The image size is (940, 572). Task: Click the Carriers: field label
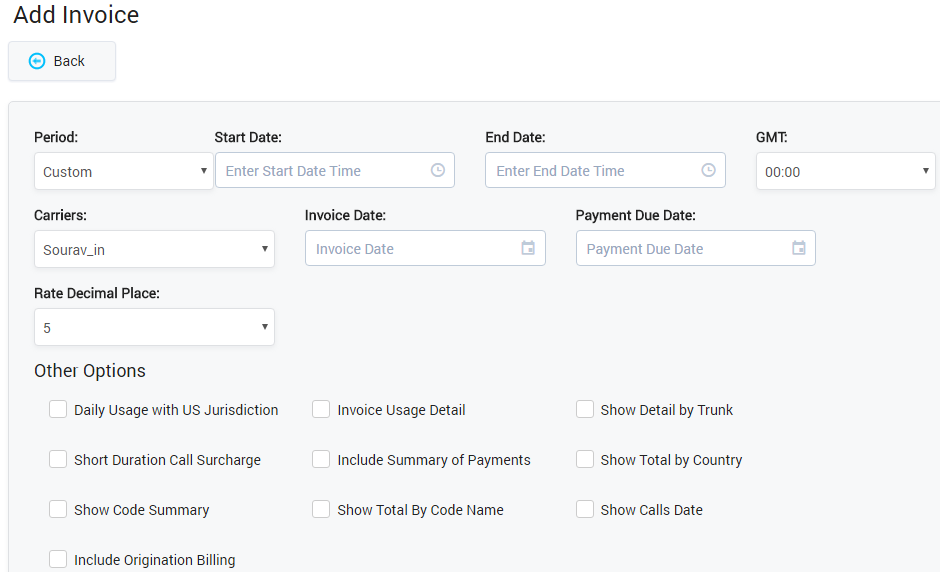coord(61,215)
